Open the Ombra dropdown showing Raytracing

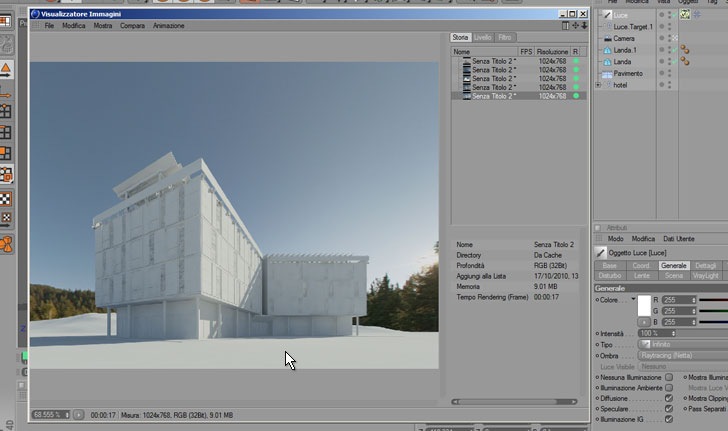(x=682, y=355)
